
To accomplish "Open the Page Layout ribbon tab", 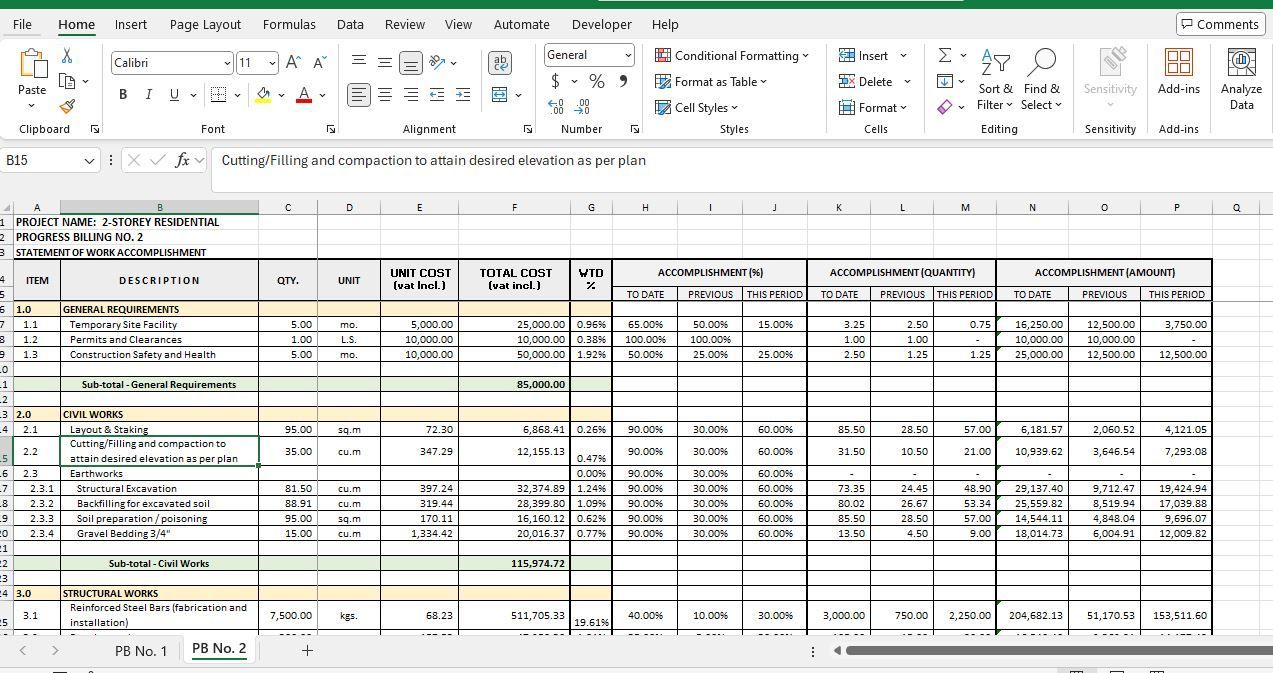I will point(205,24).
